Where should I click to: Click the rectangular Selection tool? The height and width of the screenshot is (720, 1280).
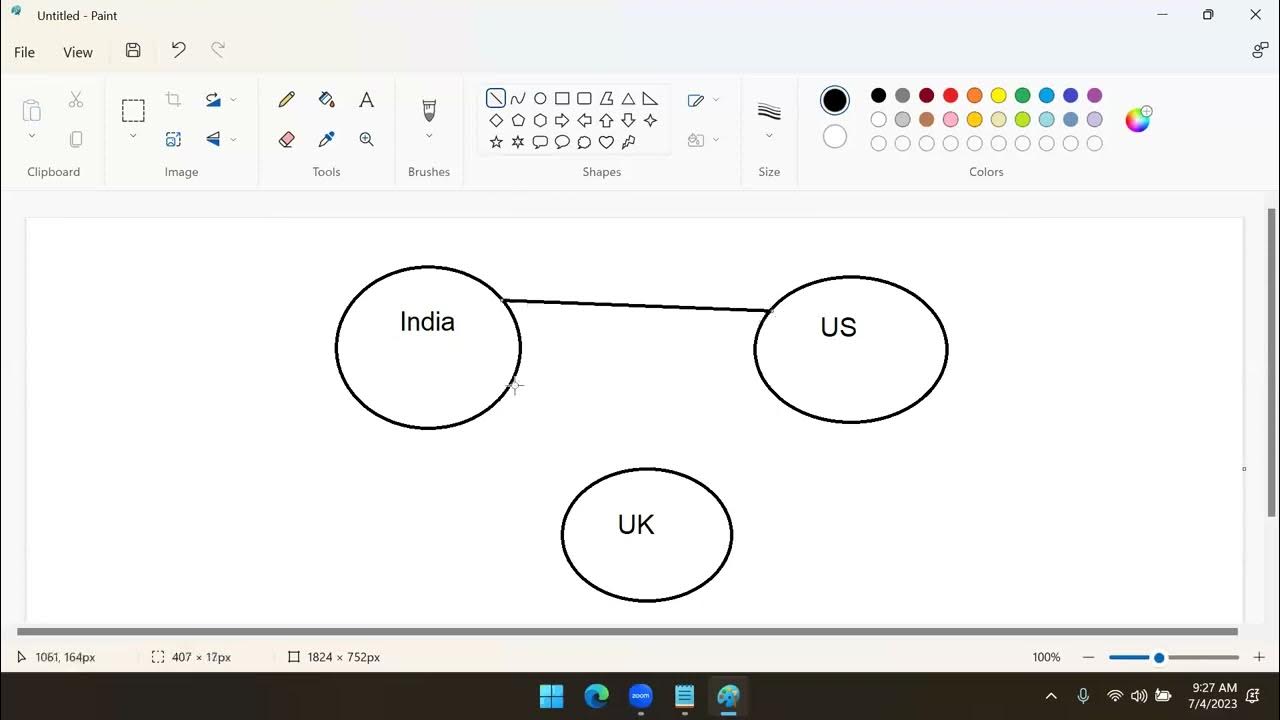[x=133, y=110]
